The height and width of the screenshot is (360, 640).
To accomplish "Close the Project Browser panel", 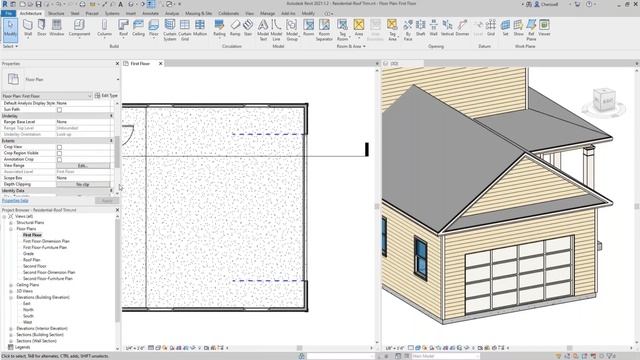I will click(x=117, y=210).
